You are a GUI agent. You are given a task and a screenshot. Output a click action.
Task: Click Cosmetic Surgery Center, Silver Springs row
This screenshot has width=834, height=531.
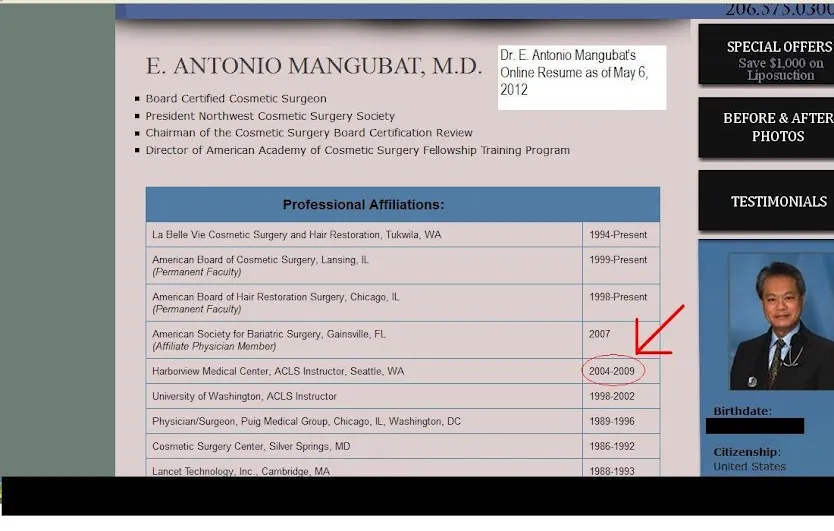(403, 446)
